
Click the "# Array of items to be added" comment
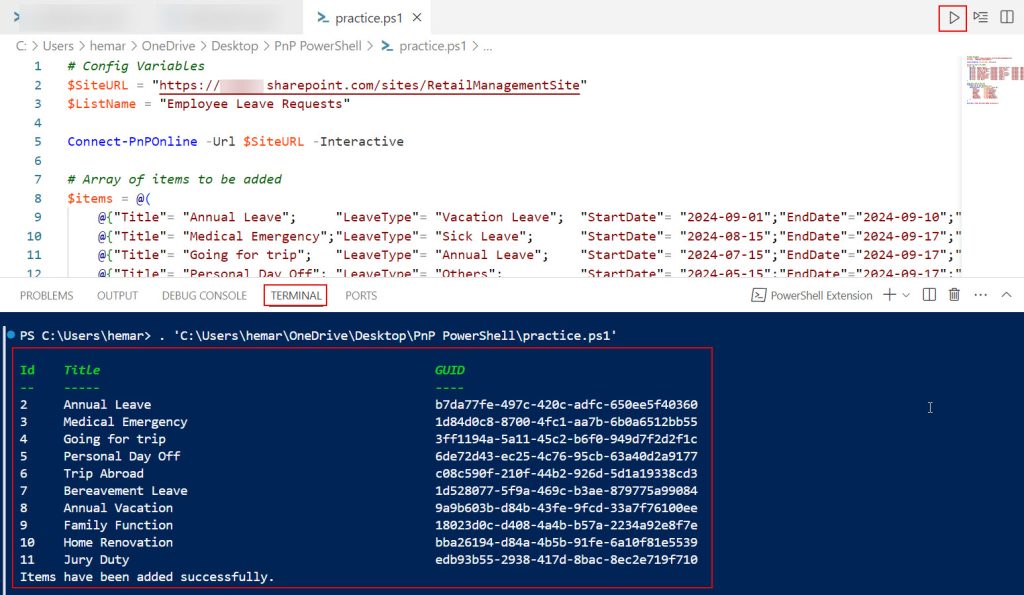[174, 180]
